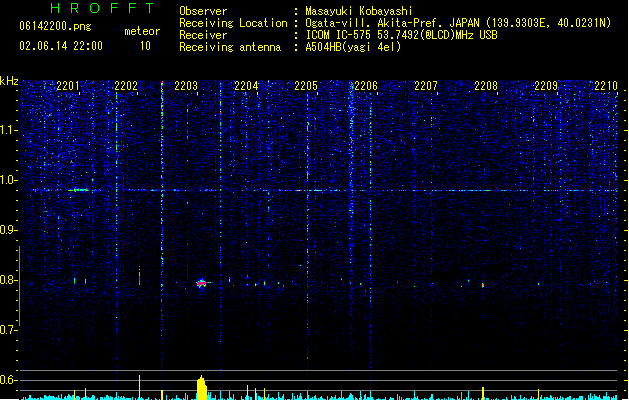
Task: Click the kHz axis unit label
Action: (9, 81)
